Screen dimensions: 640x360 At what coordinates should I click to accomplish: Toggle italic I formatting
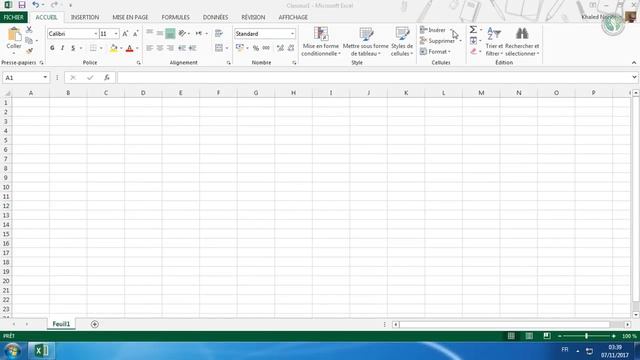pyautogui.click(x=62, y=48)
